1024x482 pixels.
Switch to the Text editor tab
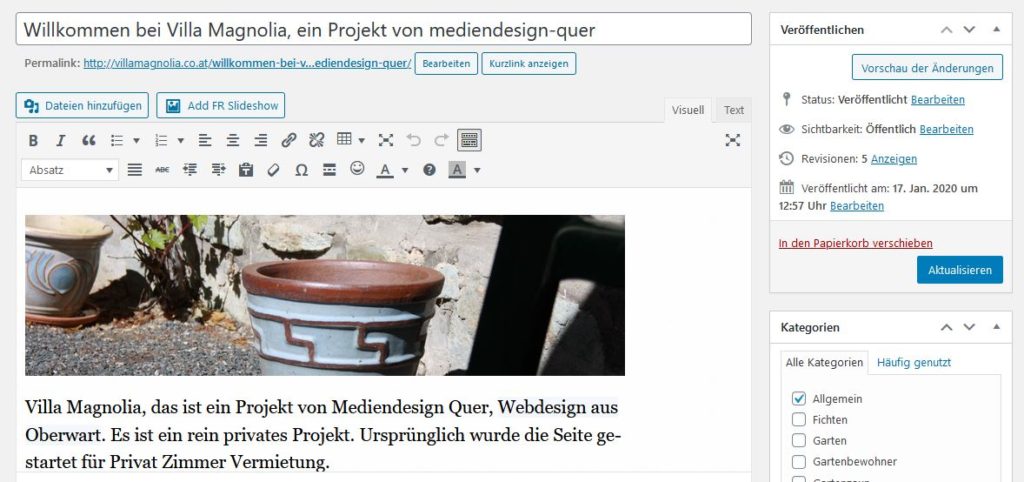point(733,110)
